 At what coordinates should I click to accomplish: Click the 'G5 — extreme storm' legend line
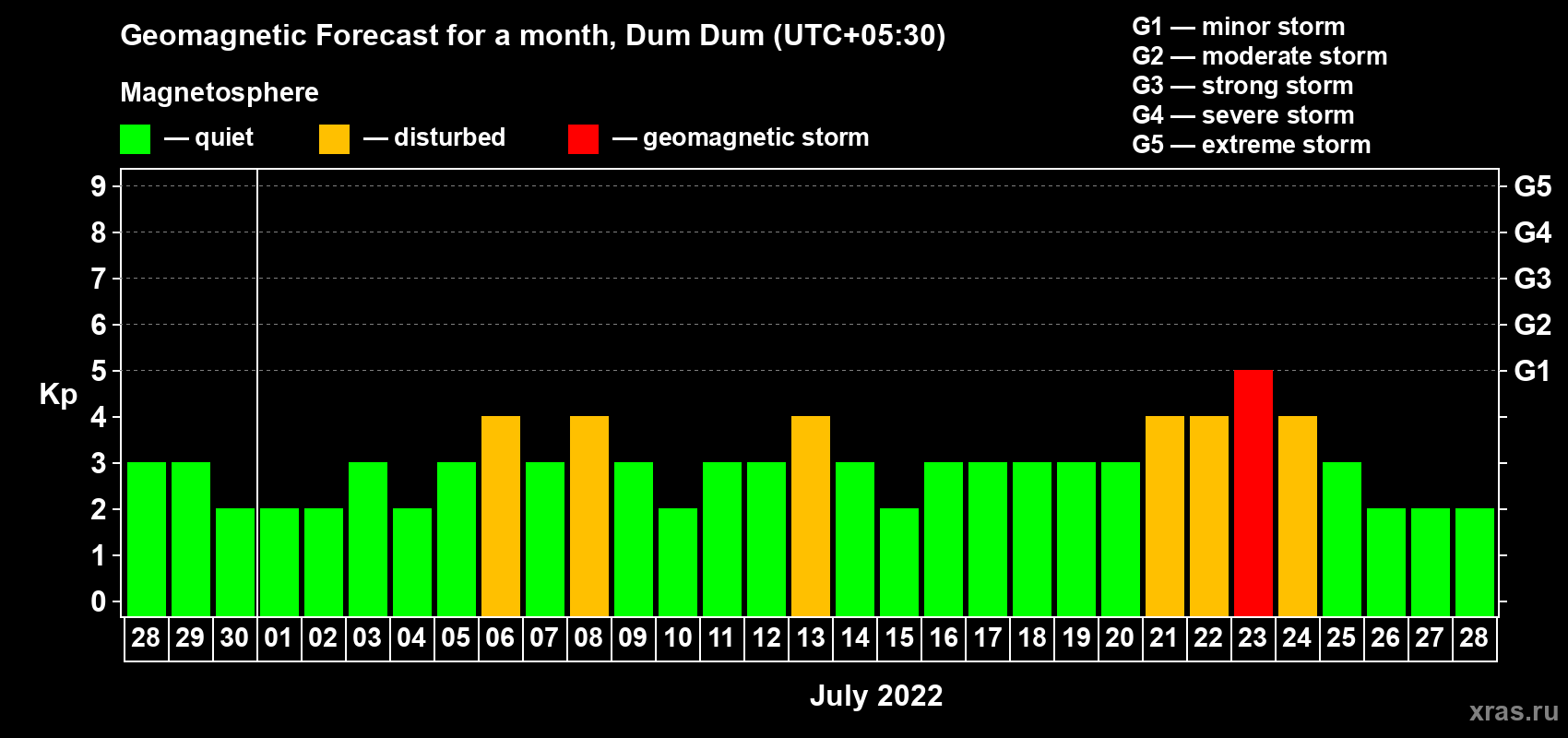point(1252,145)
